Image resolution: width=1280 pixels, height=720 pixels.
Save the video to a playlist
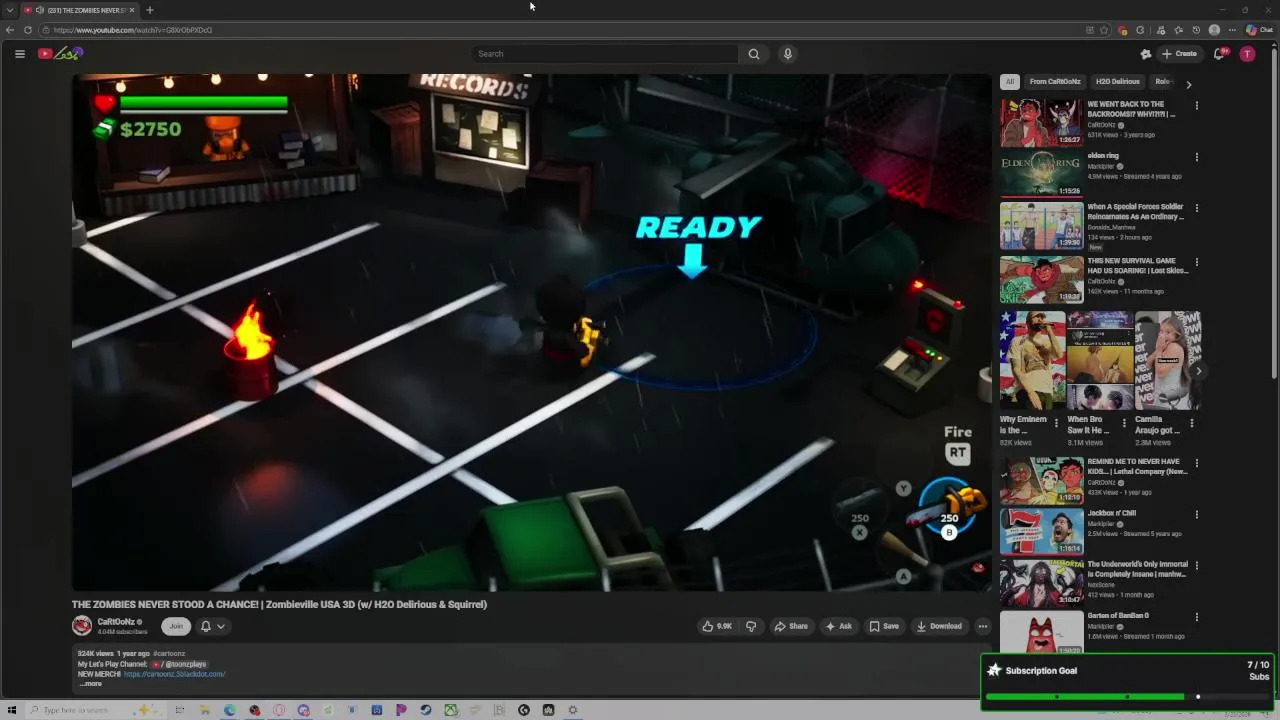883,626
